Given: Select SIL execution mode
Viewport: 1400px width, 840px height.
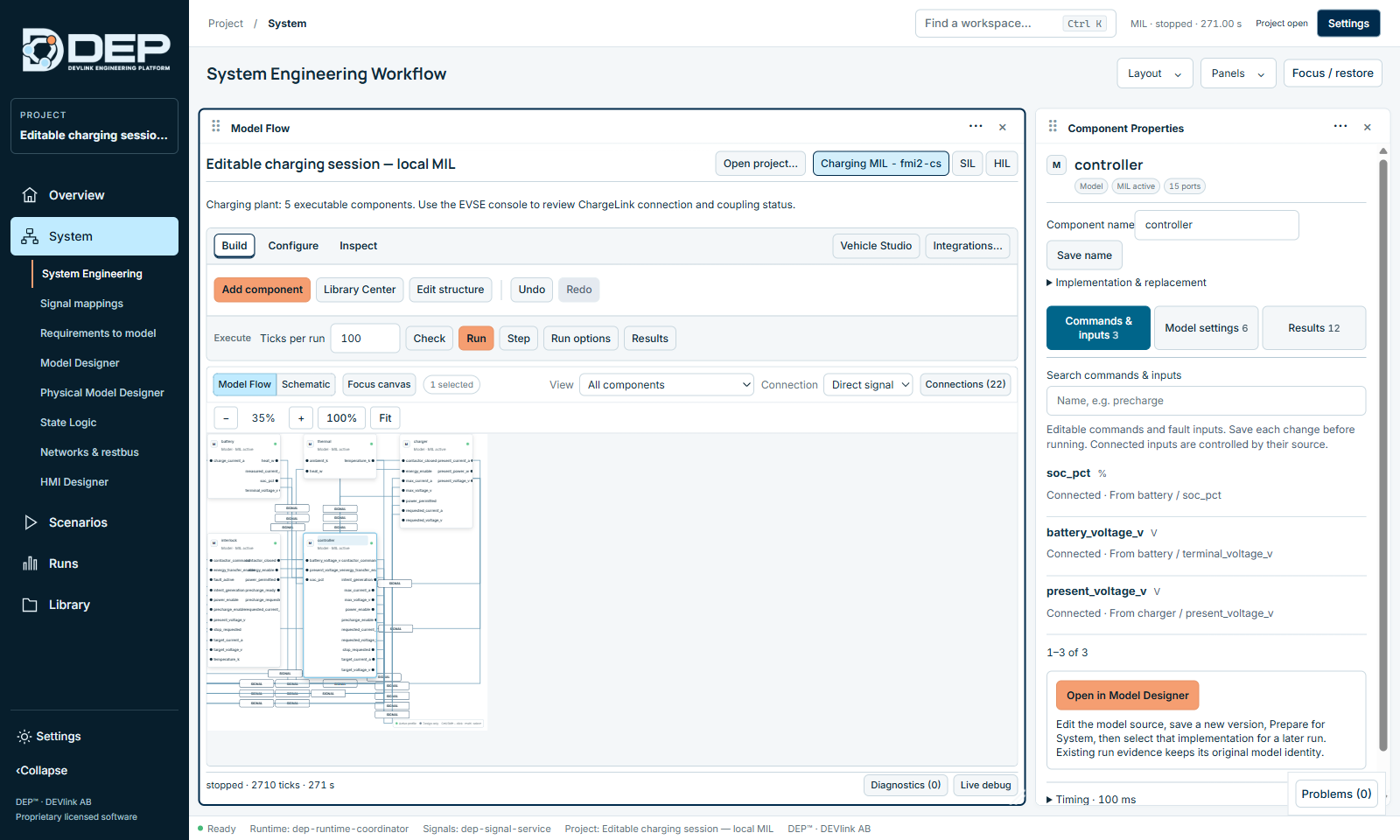Looking at the screenshot, I should [x=968, y=164].
